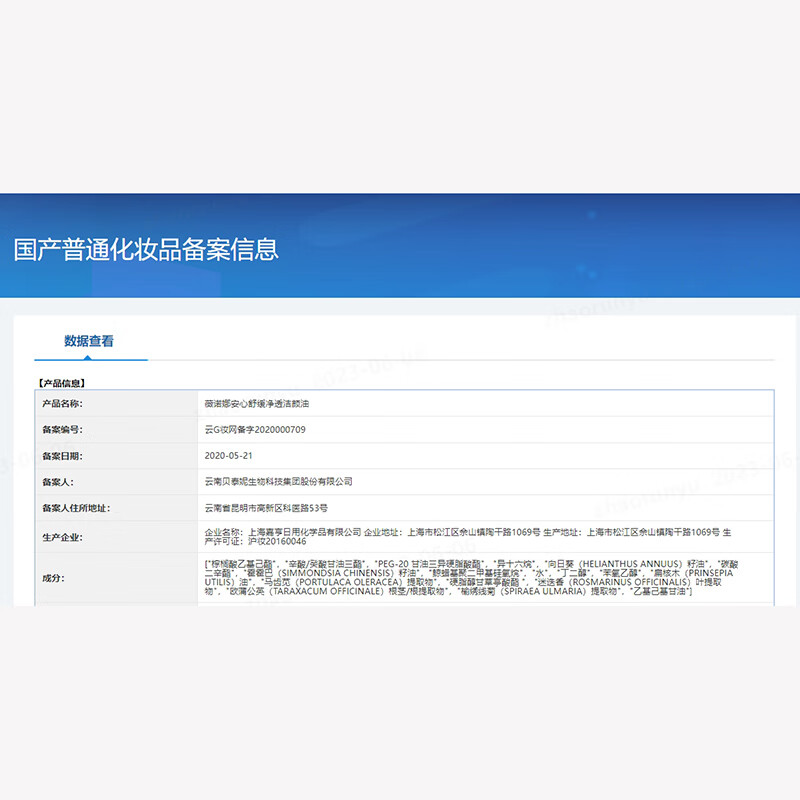Click the 生产企业 row label
This screenshot has width=800, height=800.
(62, 537)
